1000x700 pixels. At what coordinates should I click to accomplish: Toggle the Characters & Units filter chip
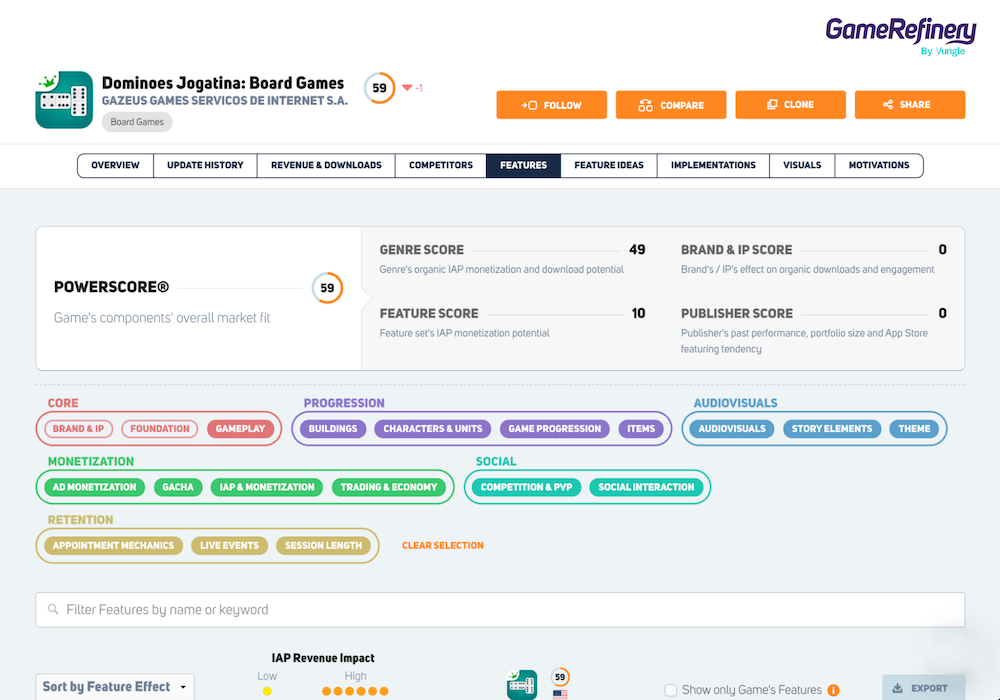(433, 429)
